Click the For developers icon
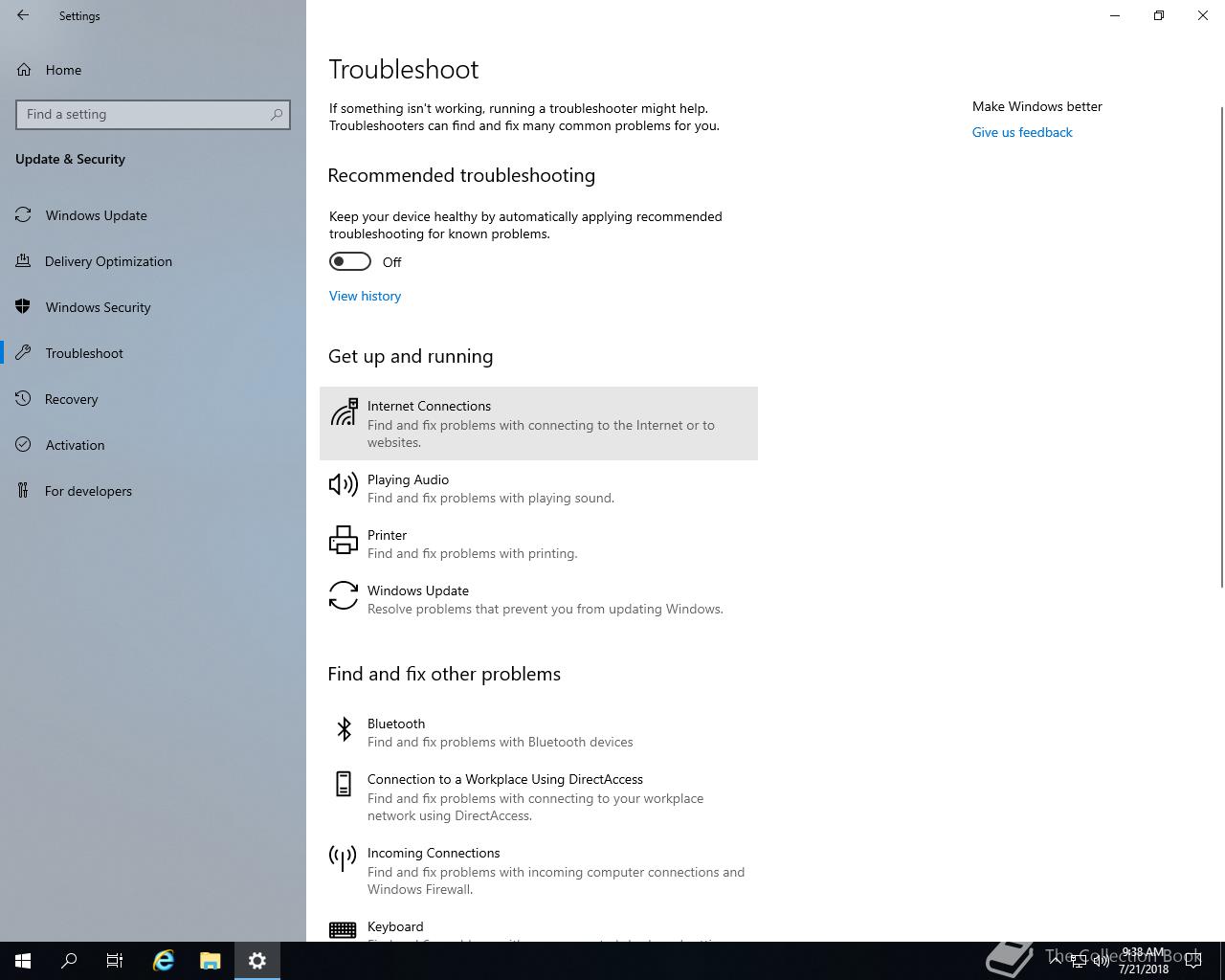The height and width of the screenshot is (980, 1225). click(23, 491)
